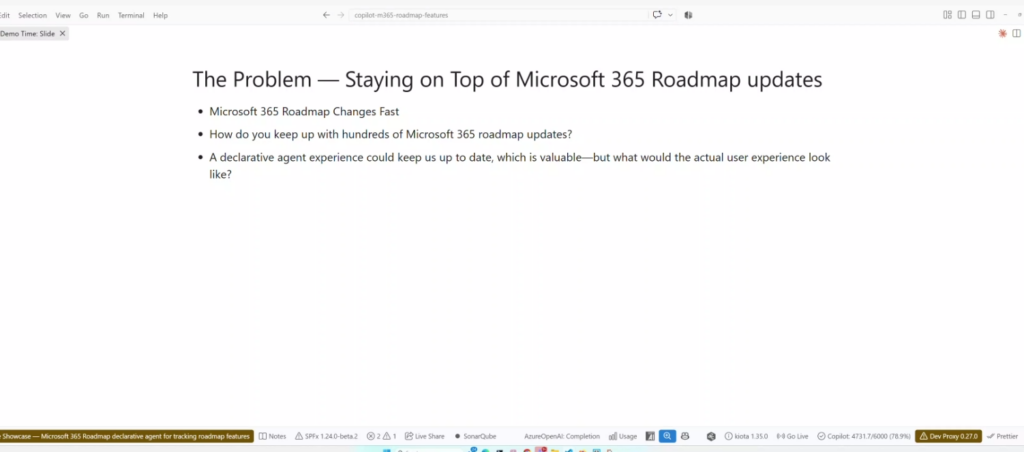Image resolution: width=1024 pixels, height=452 pixels.
Task: Click the Customize Layout icon
Action: pyautogui.click(x=947, y=15)
